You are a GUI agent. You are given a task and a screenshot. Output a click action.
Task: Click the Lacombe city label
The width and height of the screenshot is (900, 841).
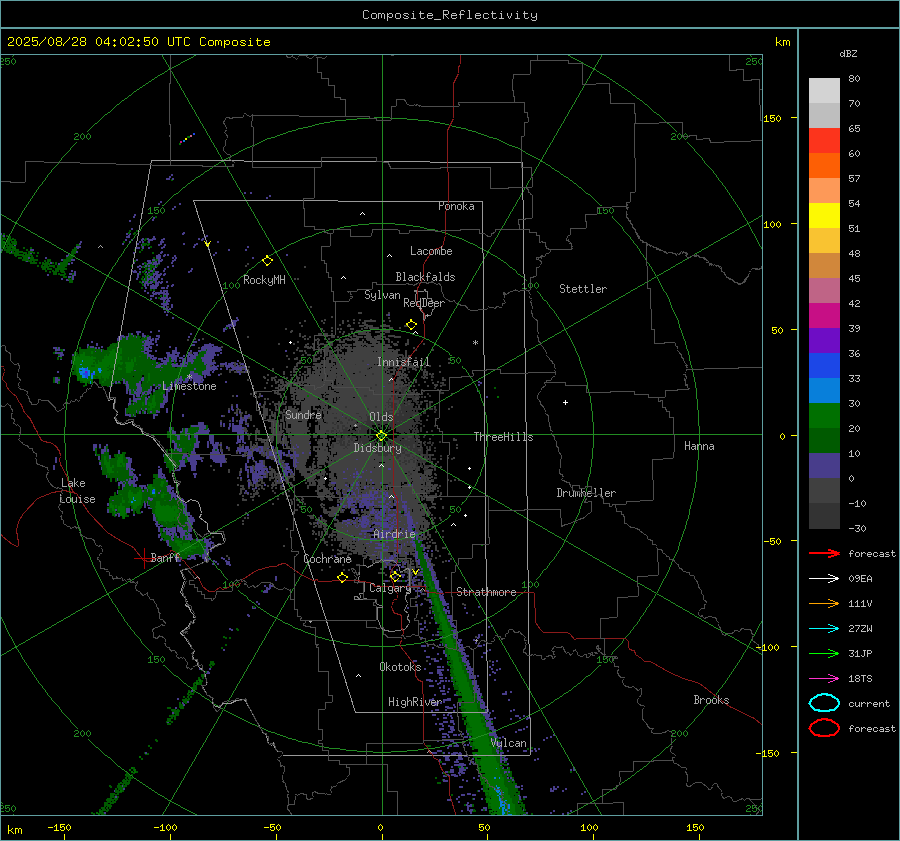click(431, 251)
